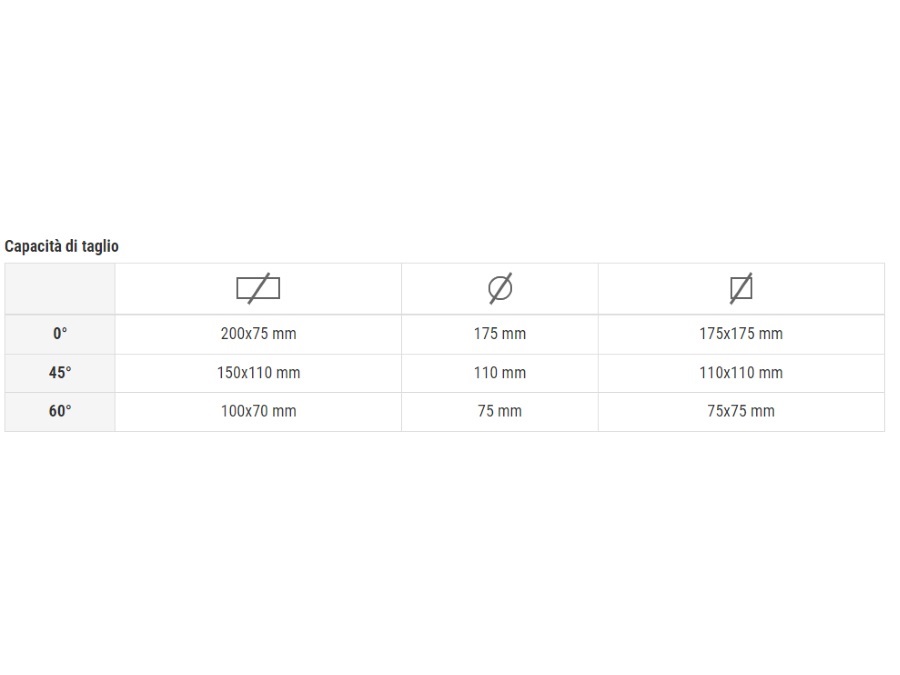Select the 45° row header
900x675 pixels.
pyautogui.click(x=60, y=373)
